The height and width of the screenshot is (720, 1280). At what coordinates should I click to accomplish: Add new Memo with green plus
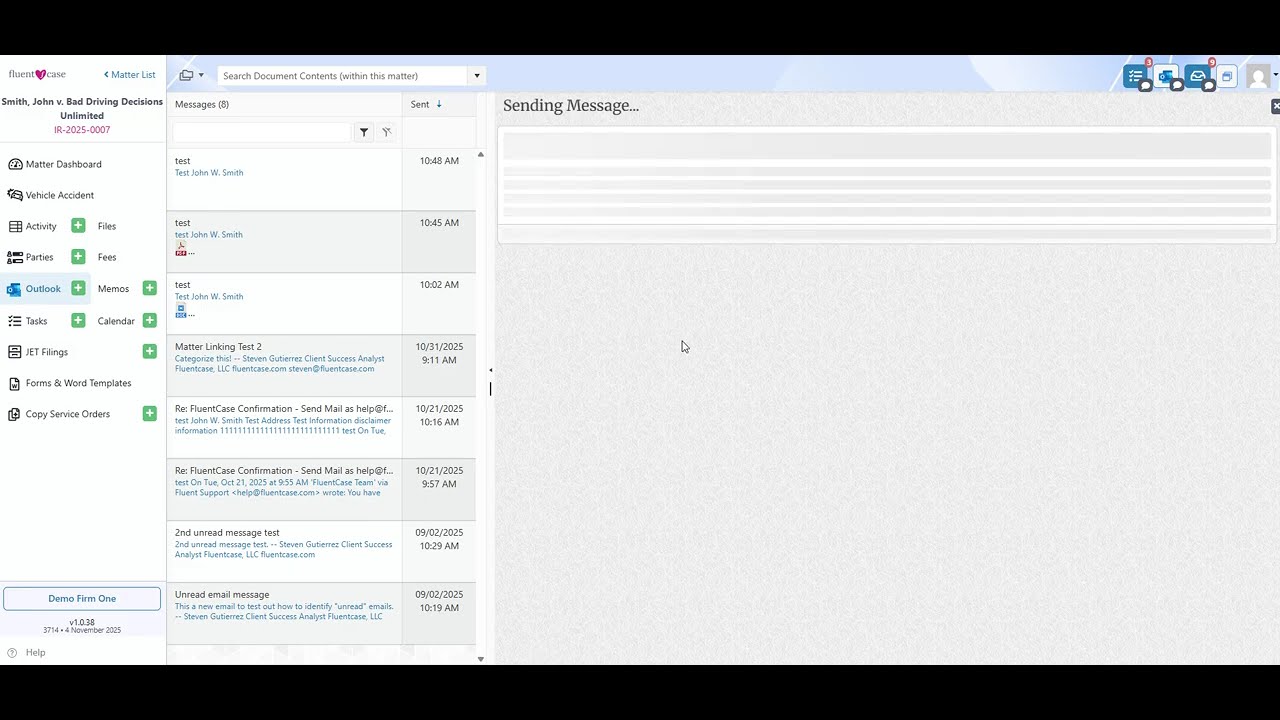click(150, 288)
